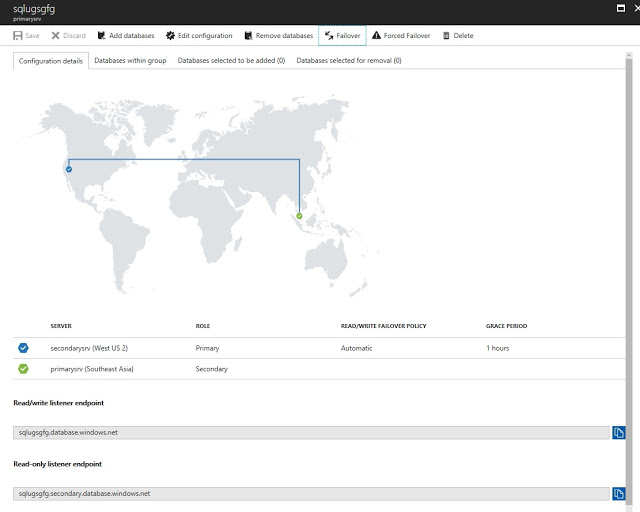640x512 pixels.
Task: Click the Automatic failover policy value
Action: [356, 348]
